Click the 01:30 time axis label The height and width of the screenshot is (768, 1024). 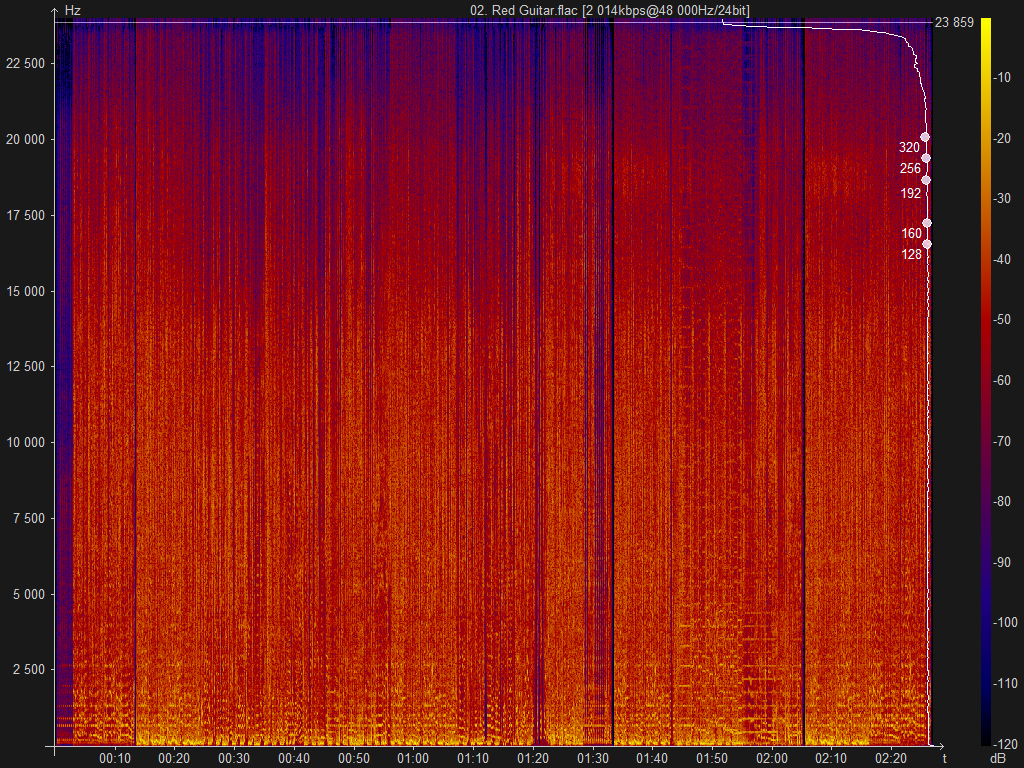point(593,759)
